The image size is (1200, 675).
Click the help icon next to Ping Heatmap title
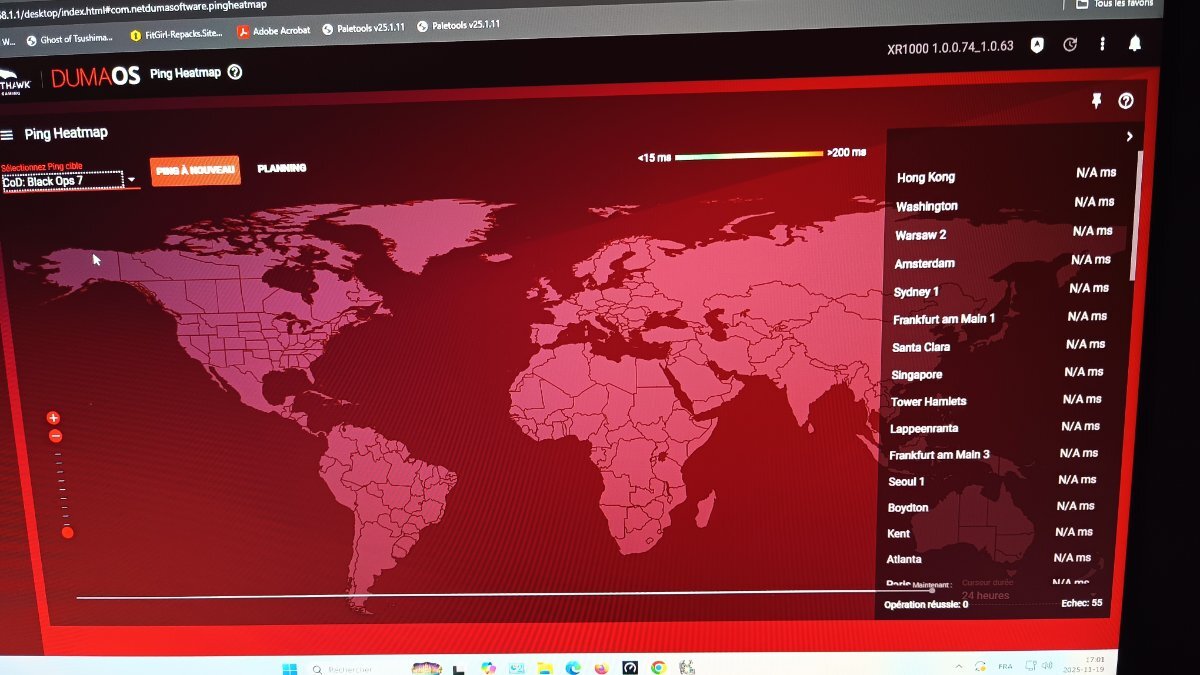point(235,72)
